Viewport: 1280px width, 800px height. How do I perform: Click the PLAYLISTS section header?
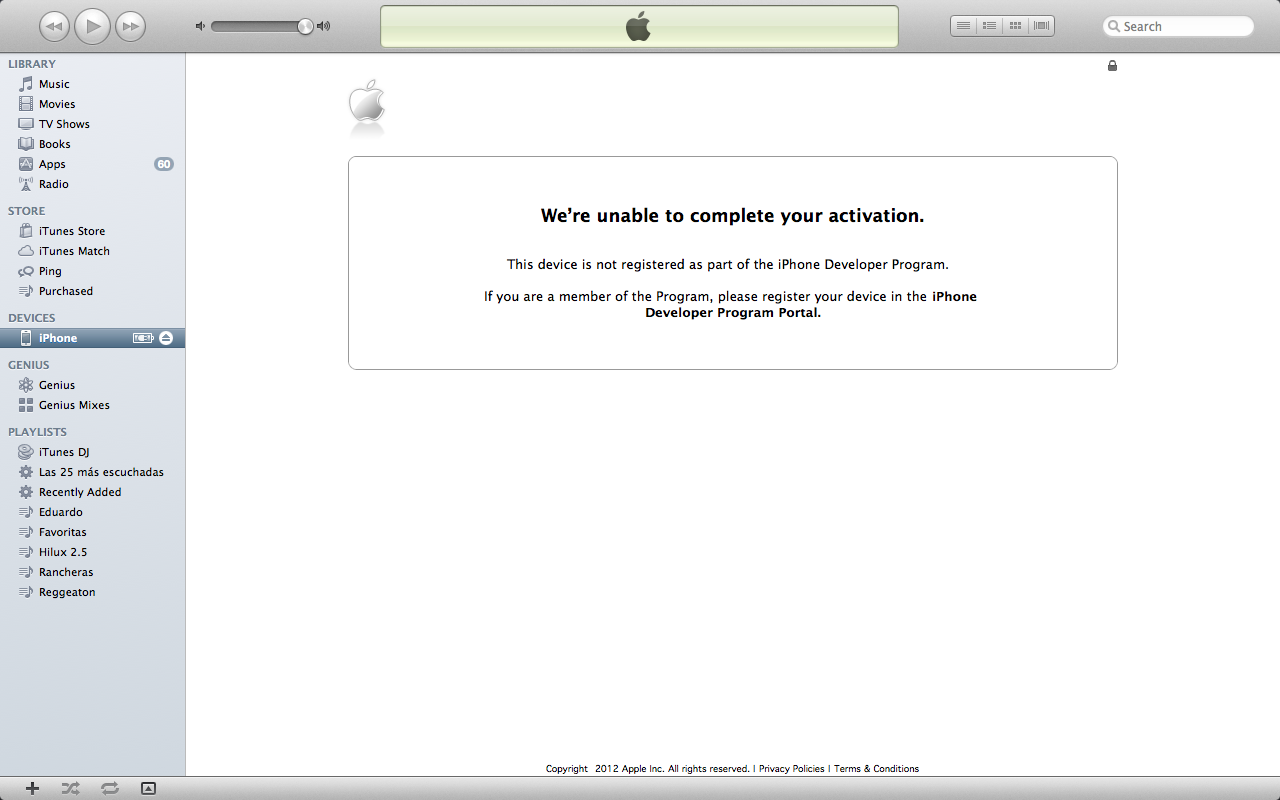(37, 432)
